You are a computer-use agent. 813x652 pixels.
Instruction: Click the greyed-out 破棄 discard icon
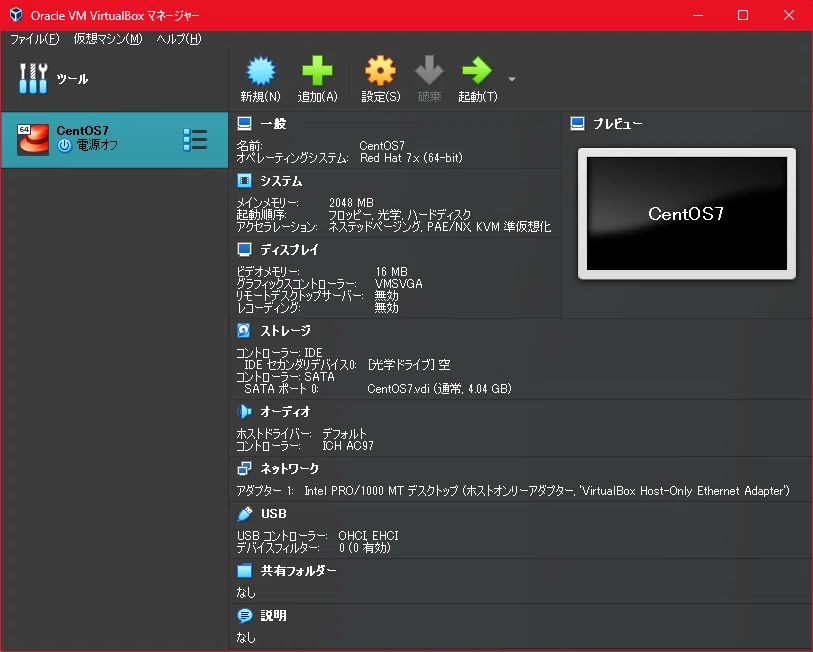[x=429, y=71]
